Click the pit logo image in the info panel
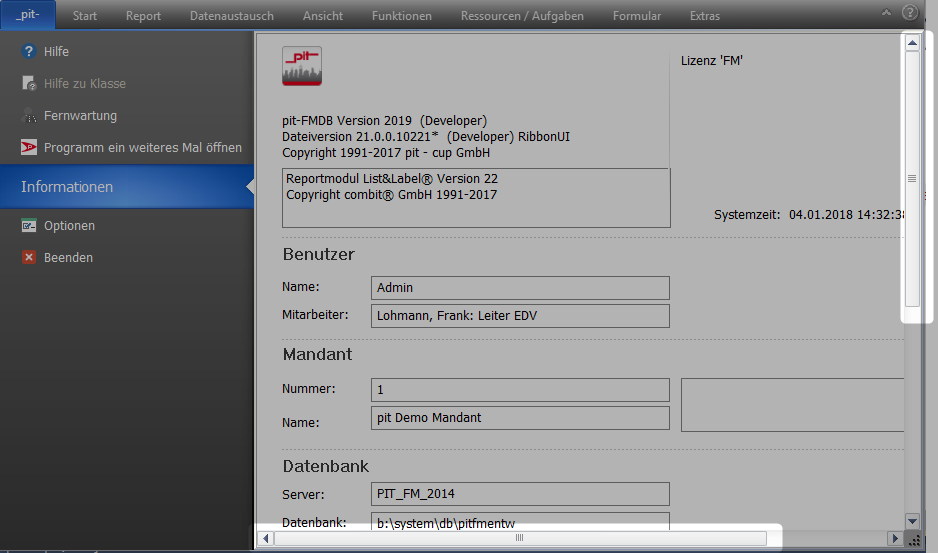This screenshot has width=938, height=553. click(x=302, y=66)
